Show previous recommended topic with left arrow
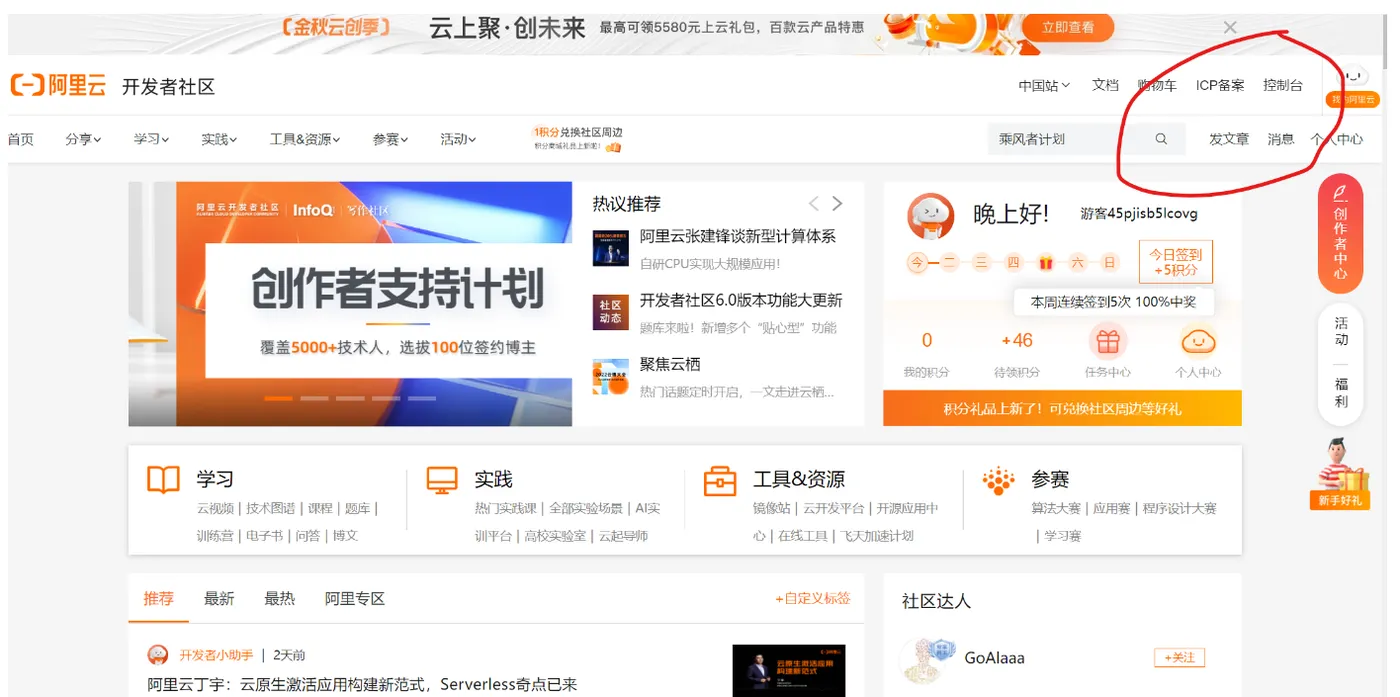Viewport: 1400px width, 697px height. [x=813, y=204]
